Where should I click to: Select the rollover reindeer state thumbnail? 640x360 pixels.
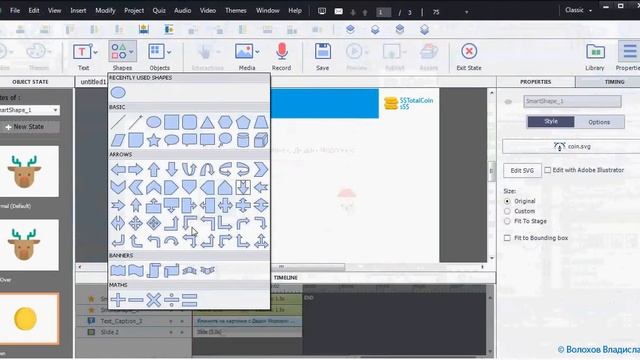(29, 245)
